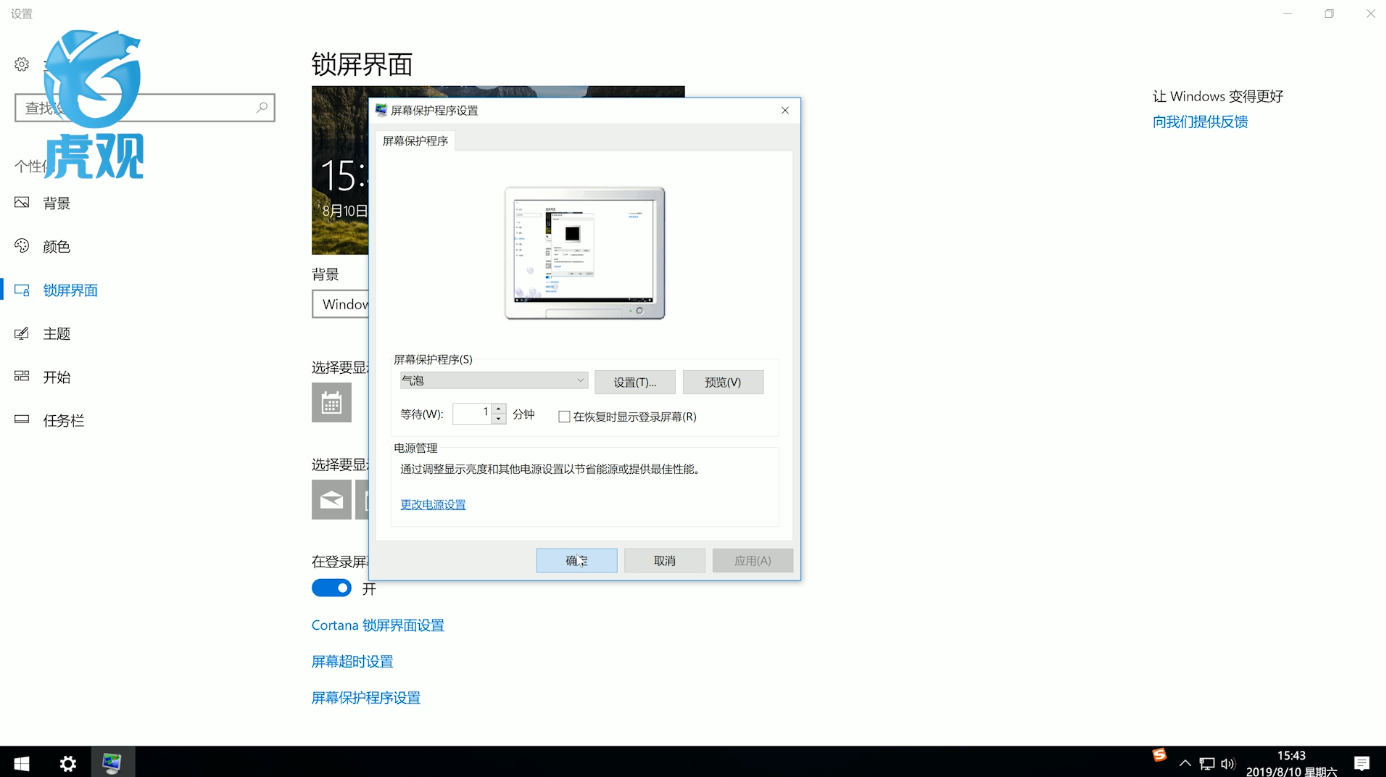Screen dimensions: 1386x777
Task: Open the 屏幕超时设置 link
Action: (352, 662)
